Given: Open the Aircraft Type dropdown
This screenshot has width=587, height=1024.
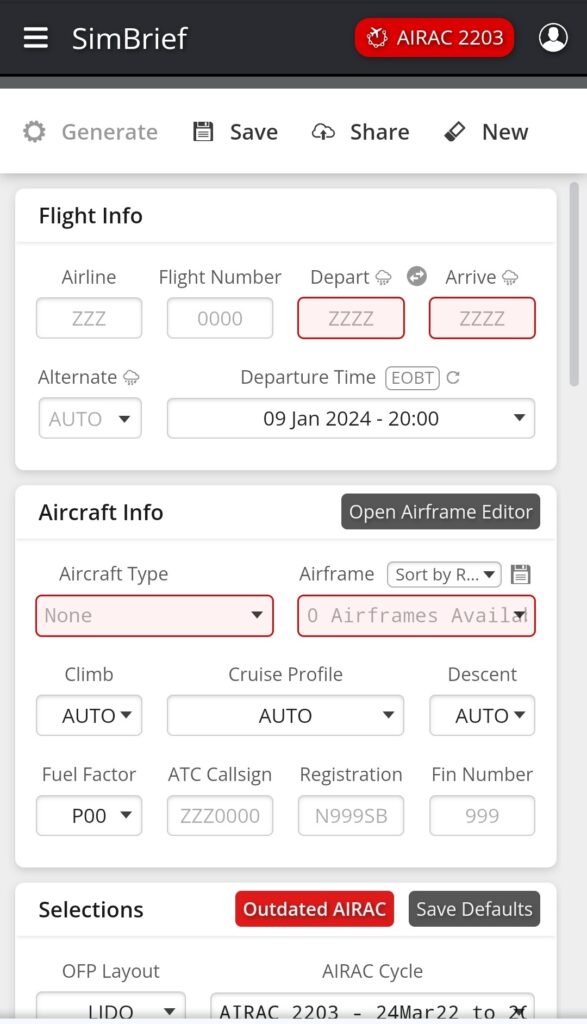Looking at the screenshot, I should (x=155, y=615).
